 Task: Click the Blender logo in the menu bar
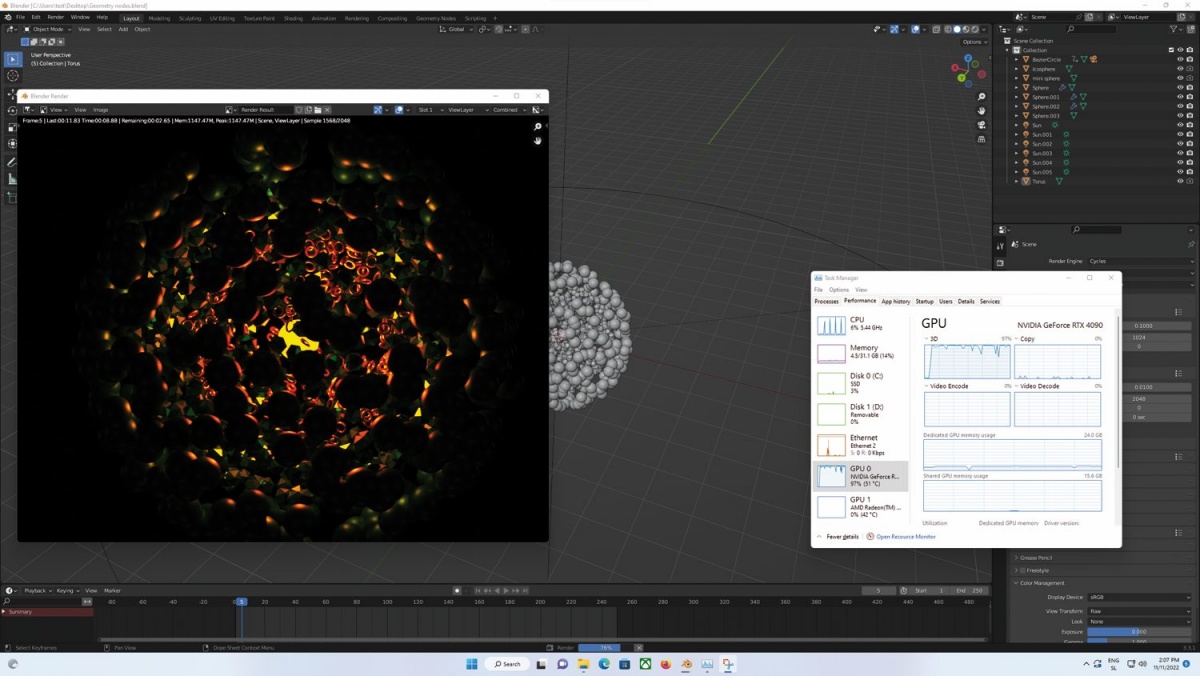click(8, 17)
